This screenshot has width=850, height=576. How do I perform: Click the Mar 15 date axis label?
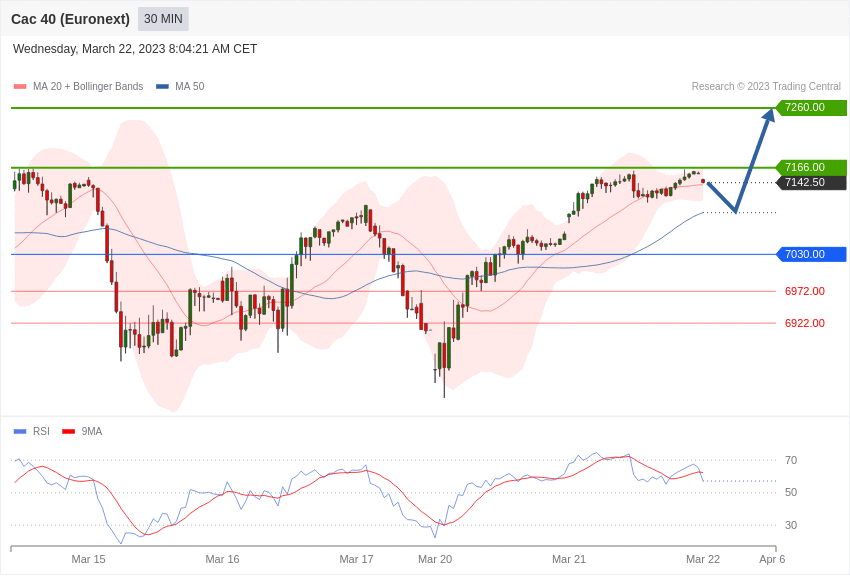(x=88, y=559)
